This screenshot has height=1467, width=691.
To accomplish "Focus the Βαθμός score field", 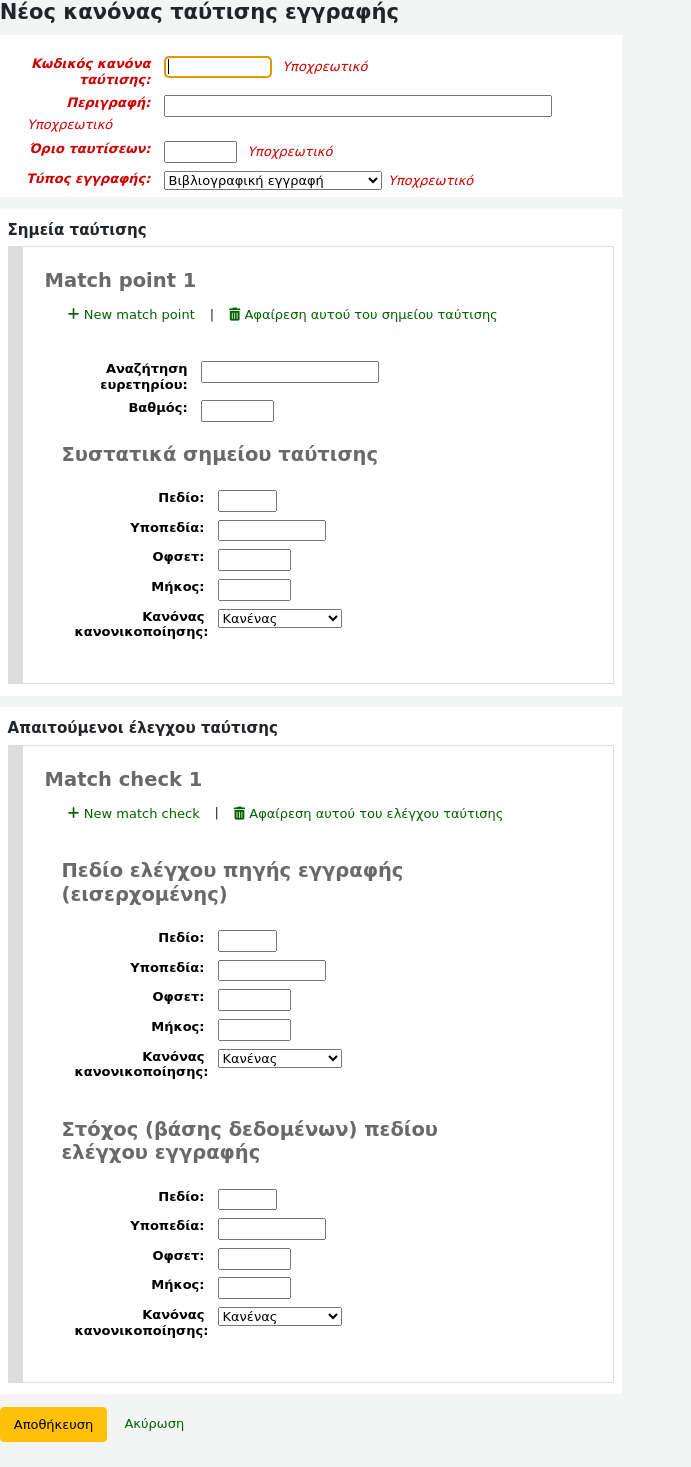I will (237, 411).
